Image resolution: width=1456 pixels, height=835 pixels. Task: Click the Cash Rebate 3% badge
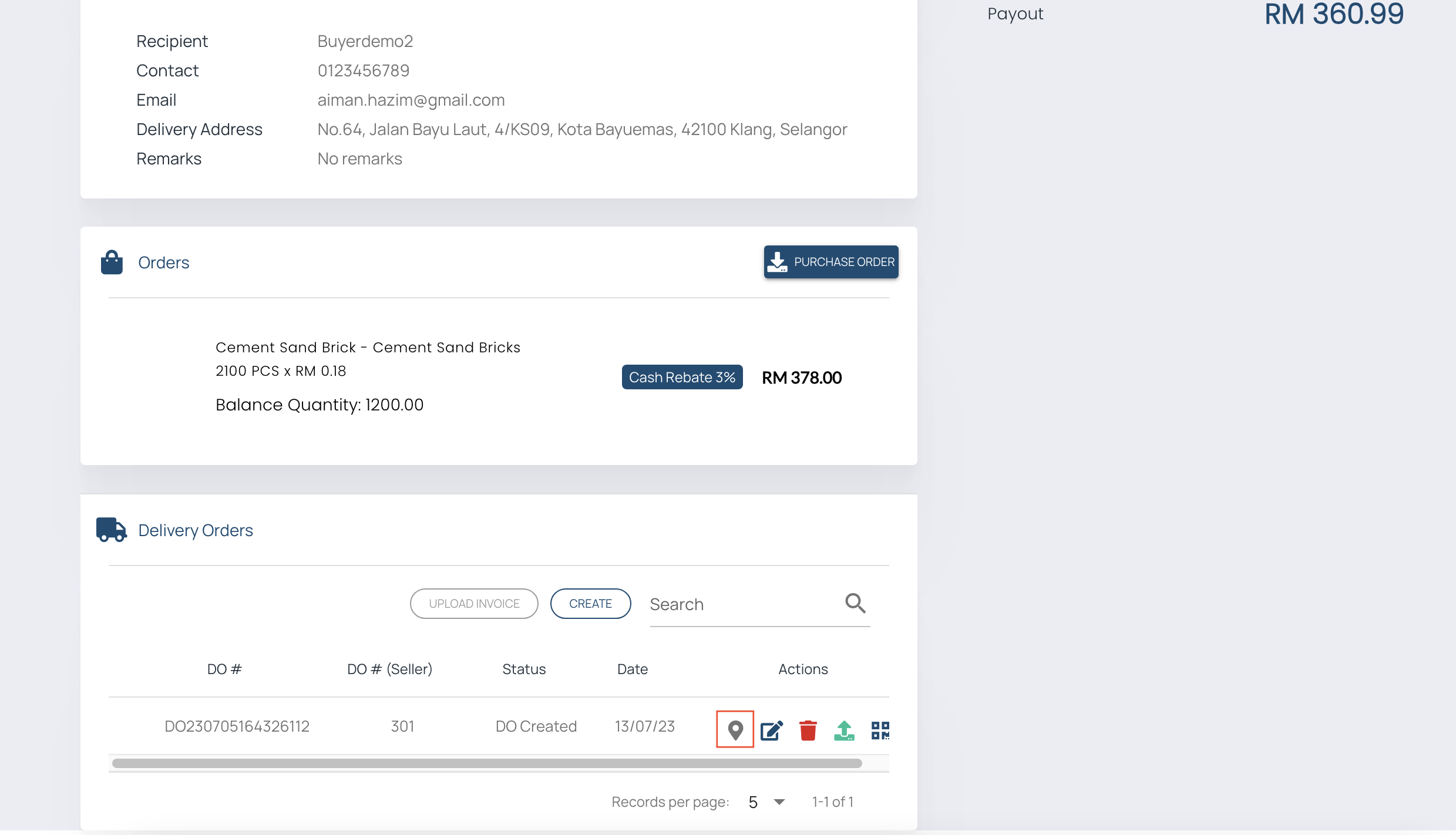682,377
